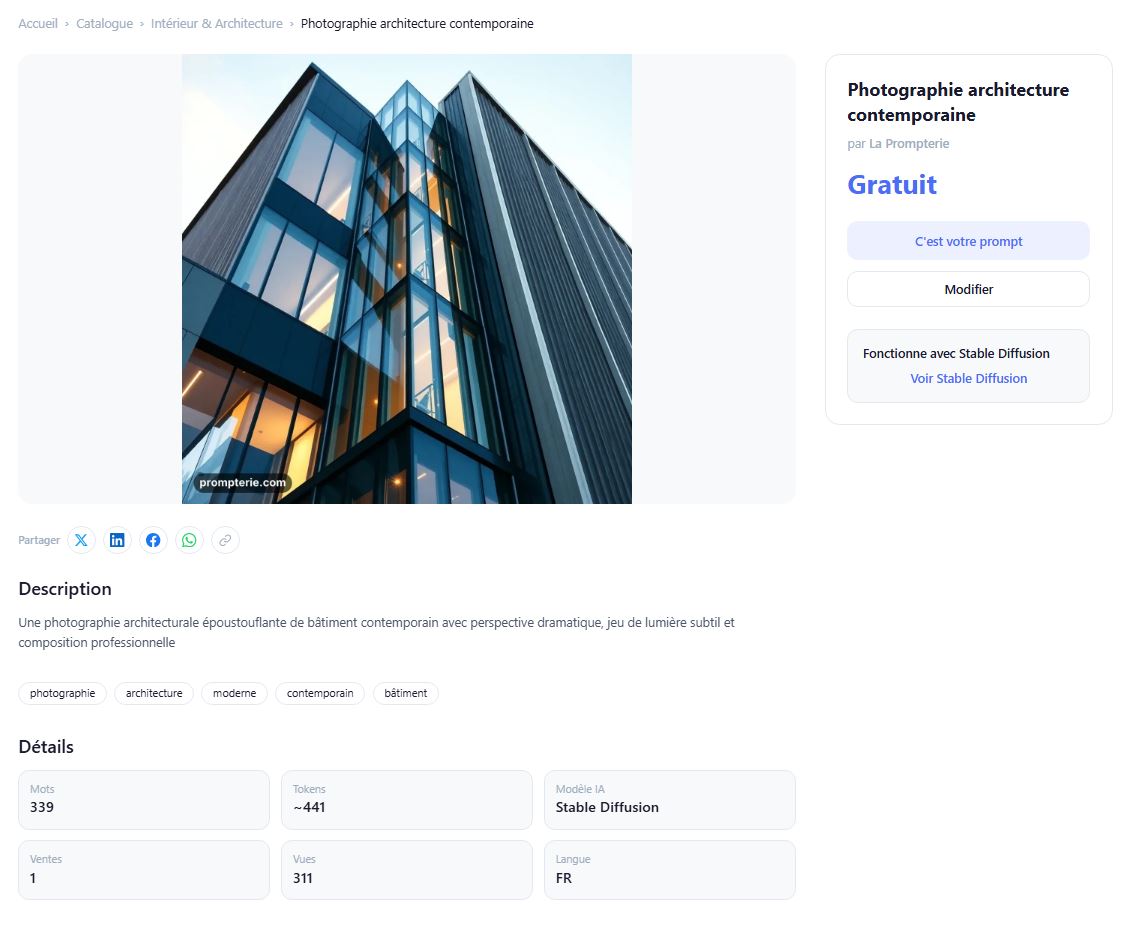Screen dimensions: 1122x936
Task: Share via WhatsApp icon
Action: [189, 540]
